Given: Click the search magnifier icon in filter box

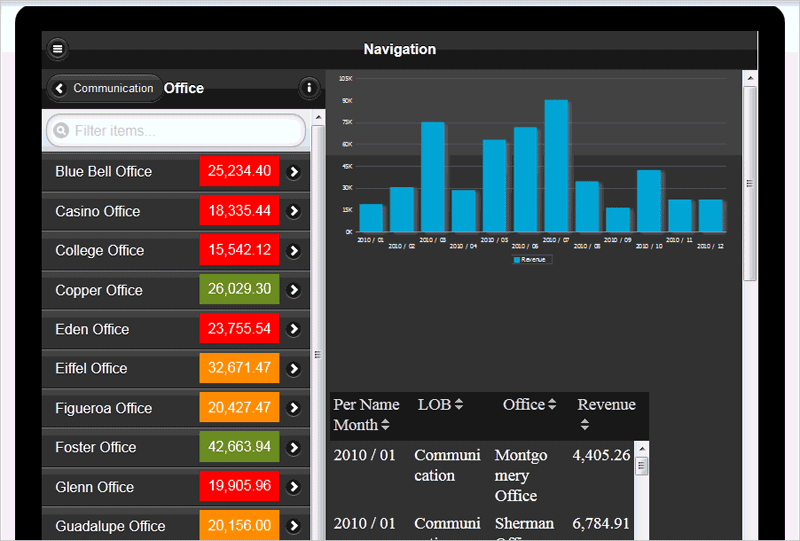Looking at the screenshot, I should pos(61,131).
